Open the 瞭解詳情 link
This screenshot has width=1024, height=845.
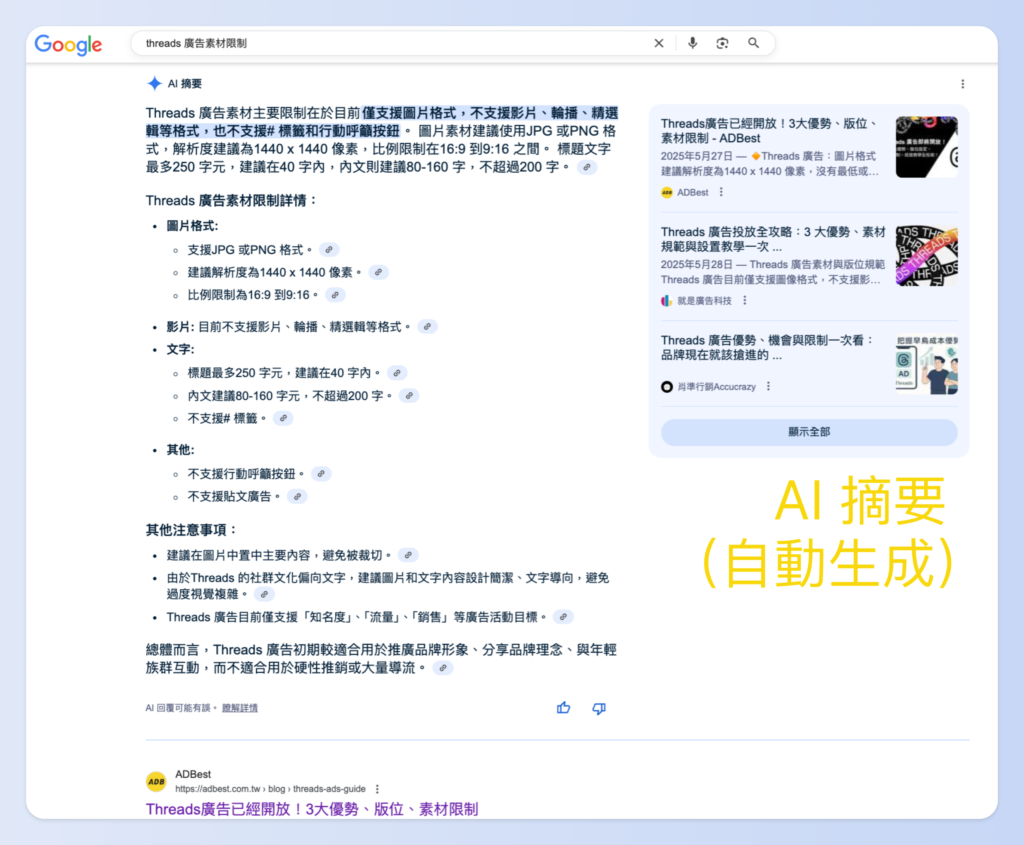239,708
